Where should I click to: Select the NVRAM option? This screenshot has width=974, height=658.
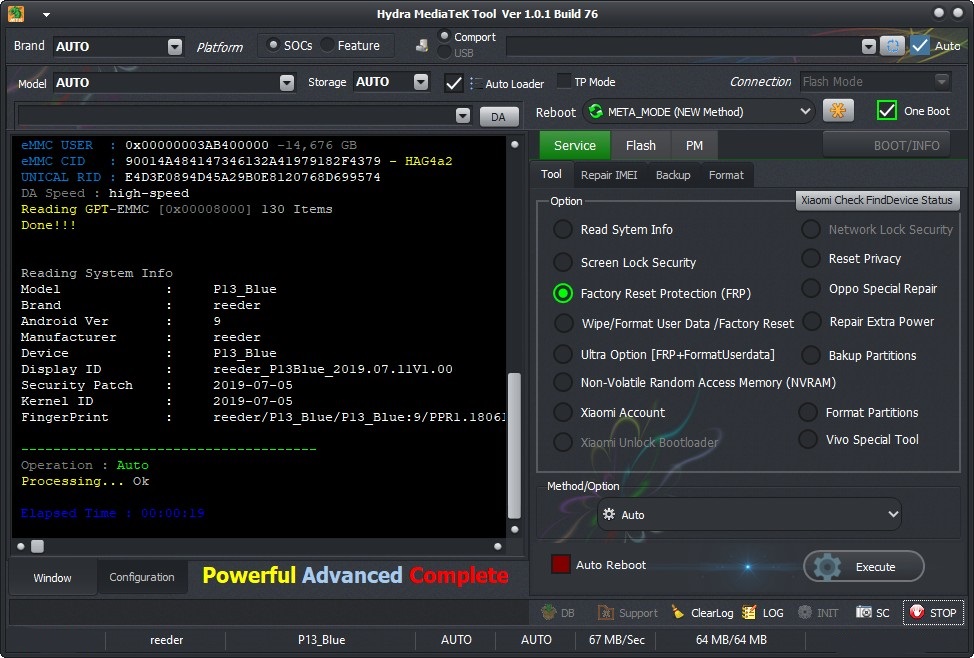pyautogui.click(x=563, y=382)
